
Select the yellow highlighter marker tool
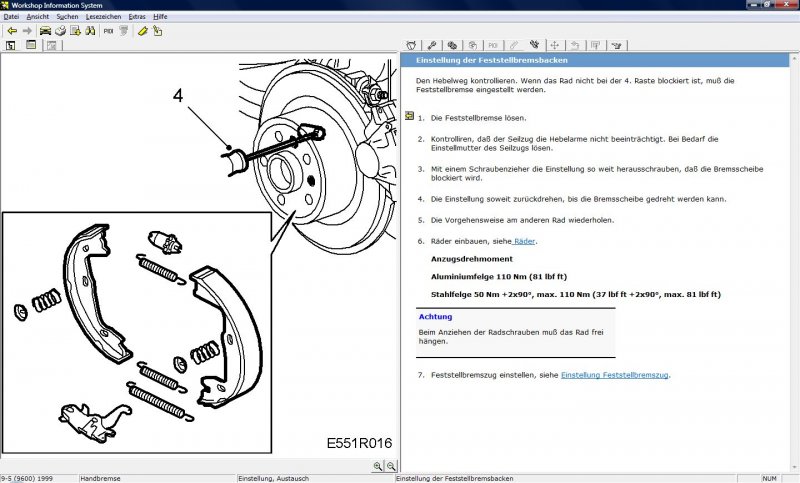coord(142,31)
